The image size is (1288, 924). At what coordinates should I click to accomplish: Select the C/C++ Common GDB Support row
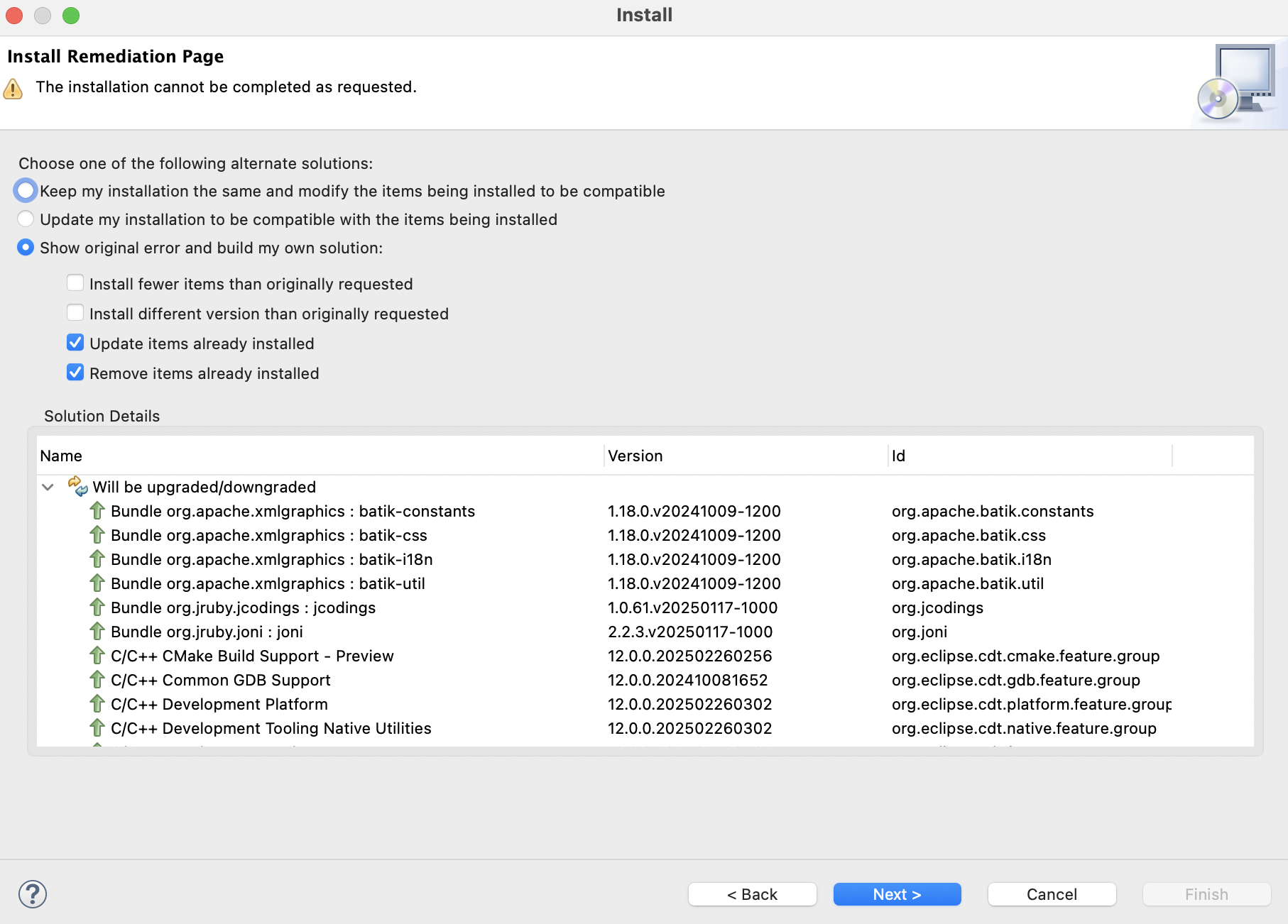click(221, 680)
